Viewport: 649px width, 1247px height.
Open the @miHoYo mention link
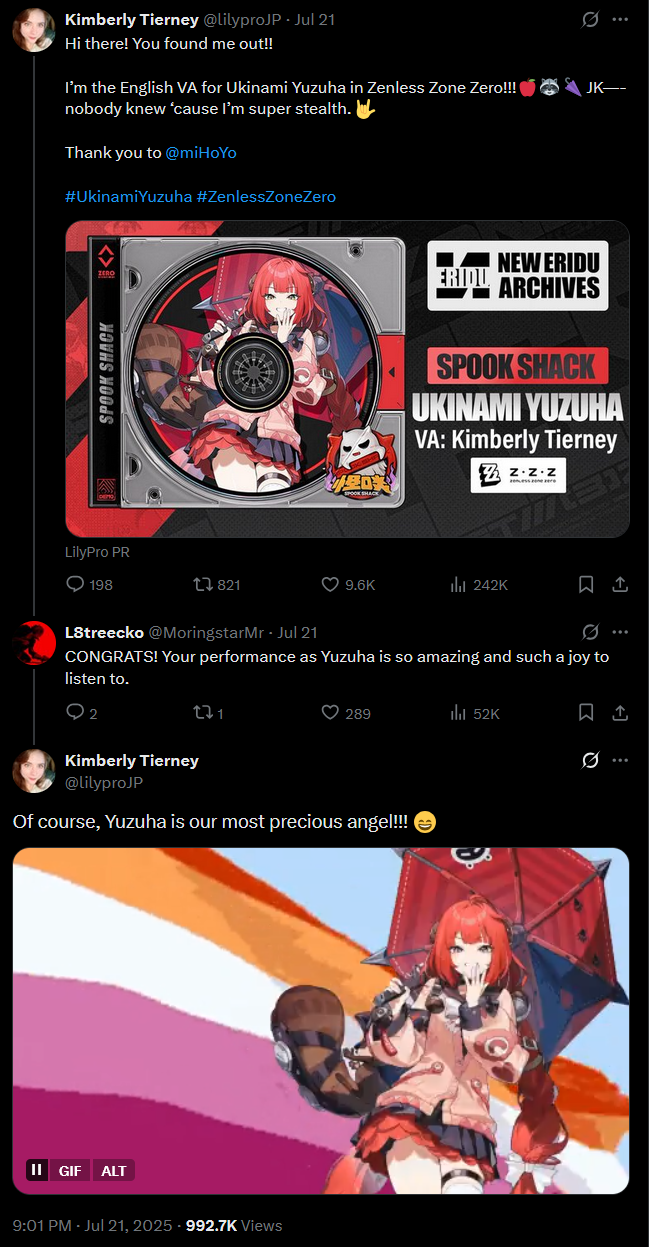[201, 152]
